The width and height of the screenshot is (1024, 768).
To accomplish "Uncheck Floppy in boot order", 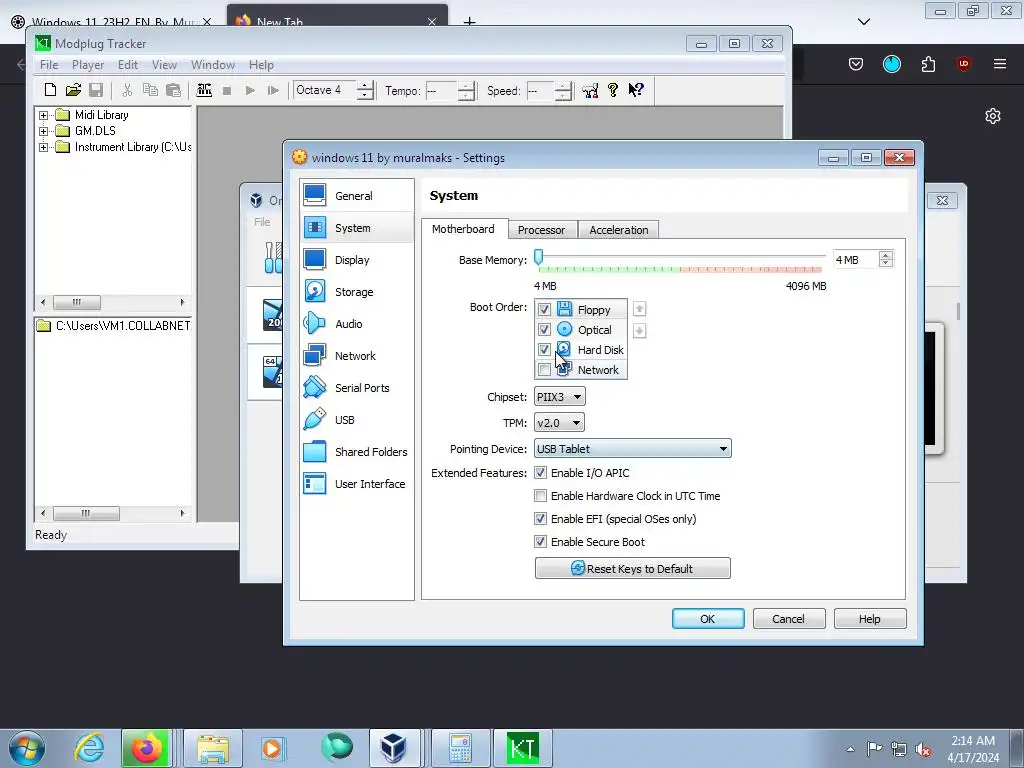I will [544, 310].
